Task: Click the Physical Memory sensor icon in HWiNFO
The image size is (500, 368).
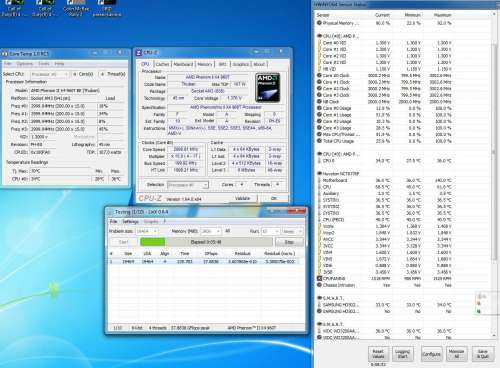Action: coord(319,23)
